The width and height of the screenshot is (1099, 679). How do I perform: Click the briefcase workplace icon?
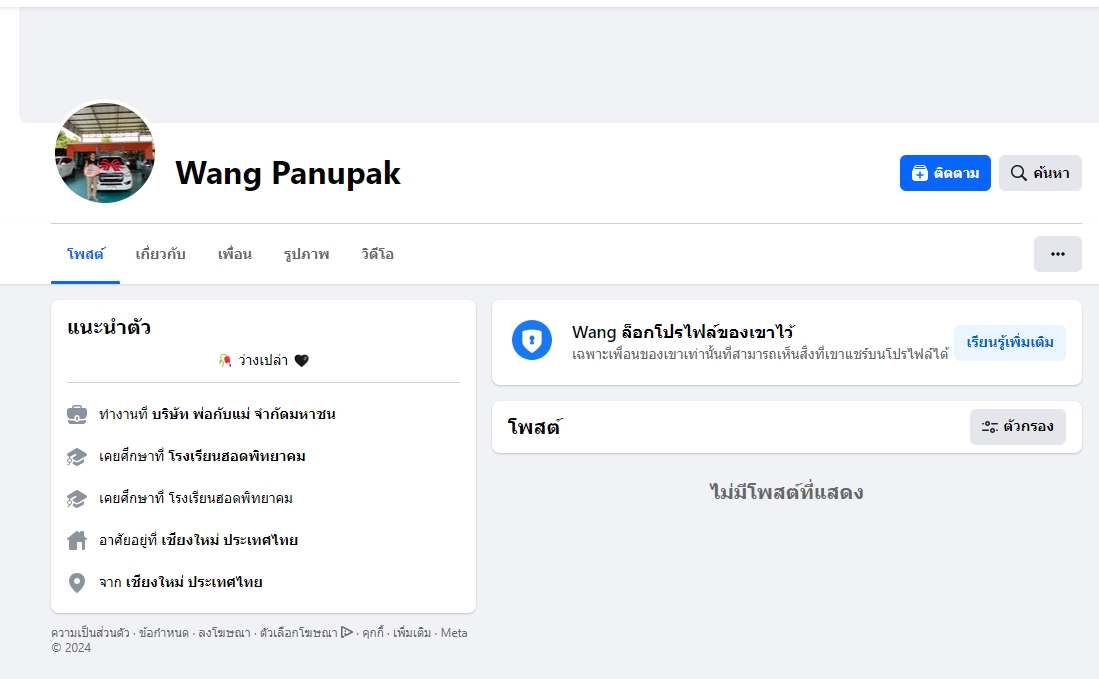pos(77,414)
